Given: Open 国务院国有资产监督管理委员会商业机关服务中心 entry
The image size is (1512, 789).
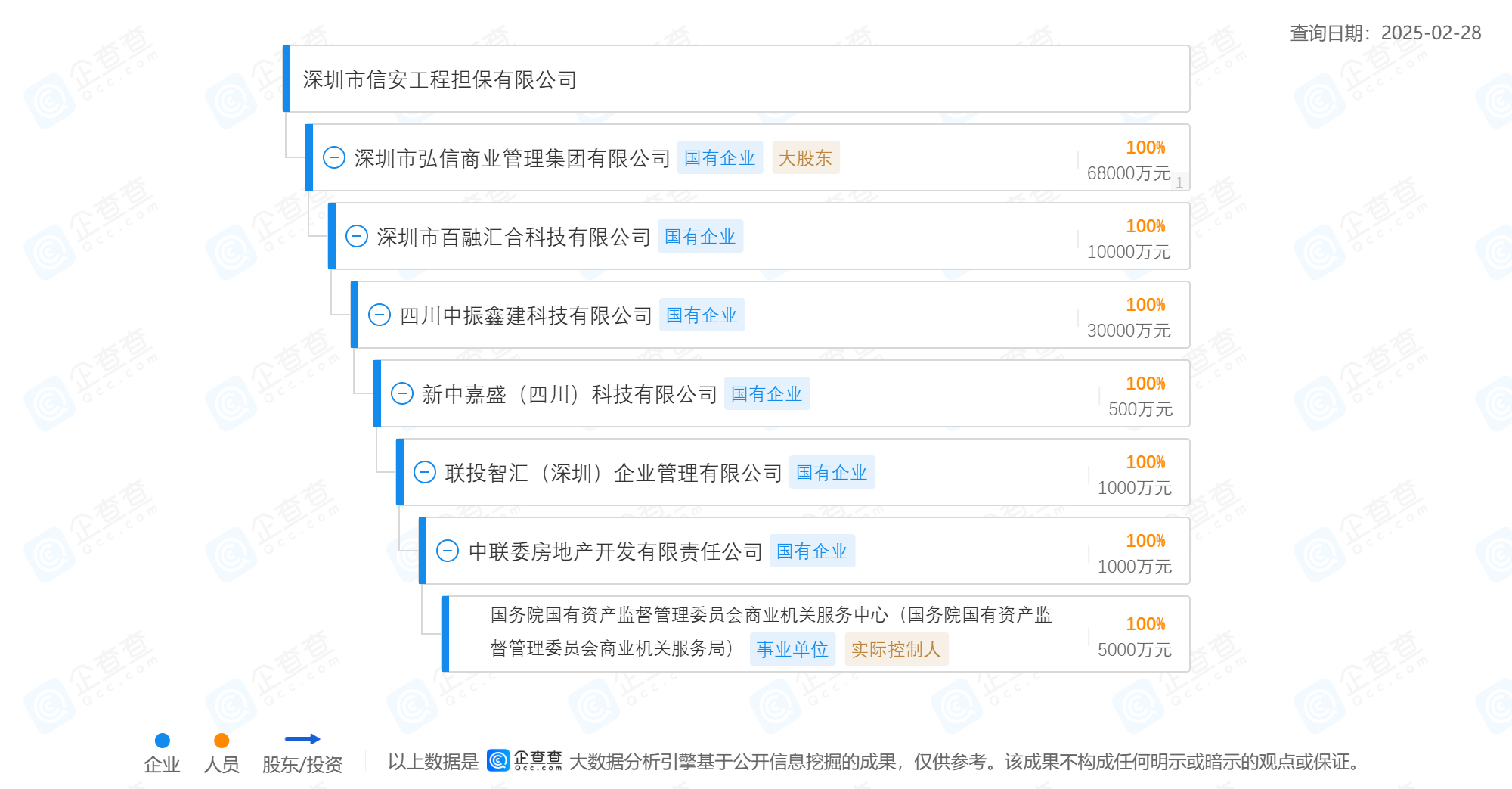Looking at the screenshot, I should (770, 615).
